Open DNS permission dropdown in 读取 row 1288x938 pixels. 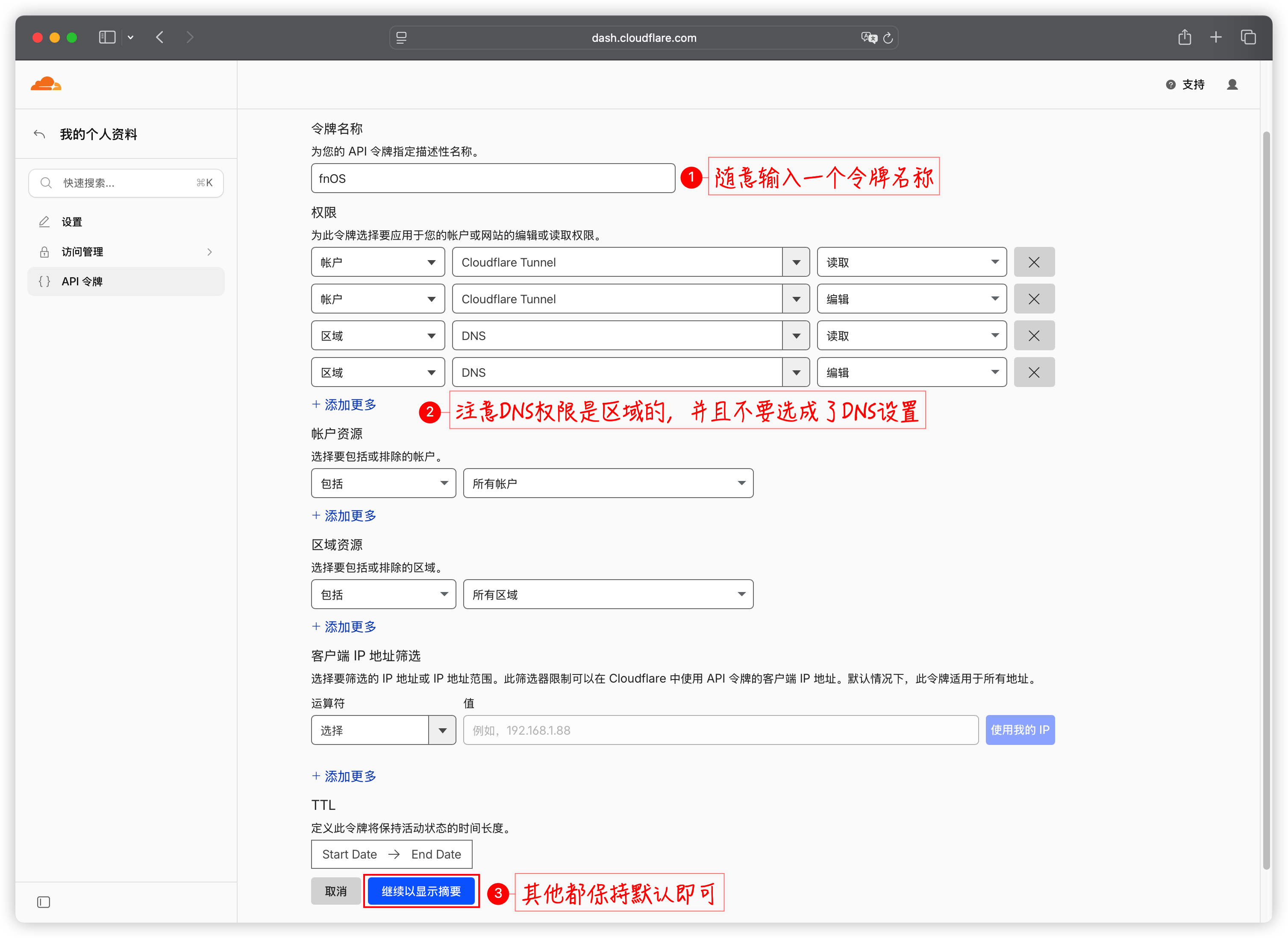(631, 336)
